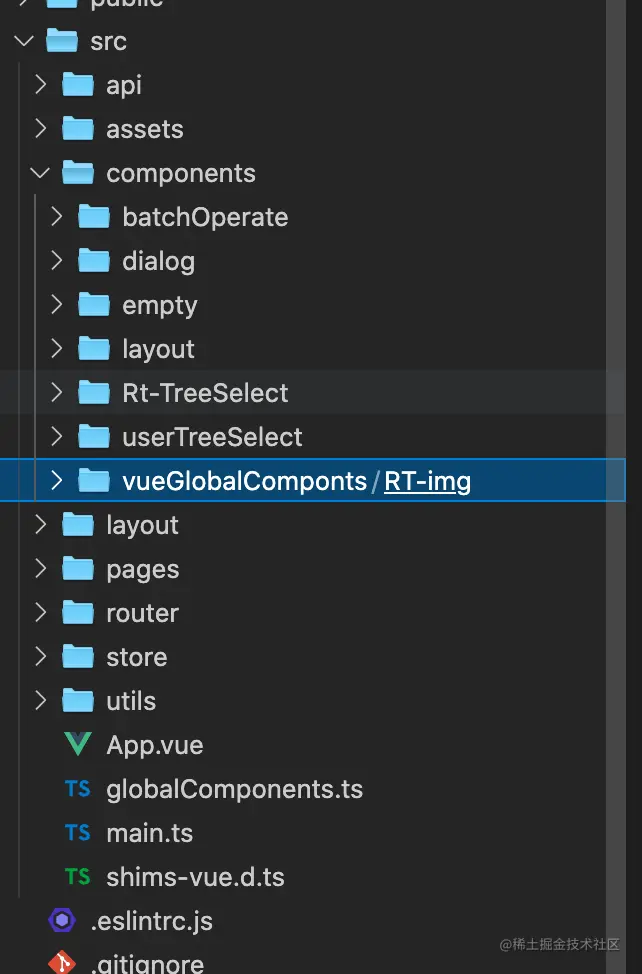
Task: Click the git icon beside .gitignore
Action: tap(62, 963)
